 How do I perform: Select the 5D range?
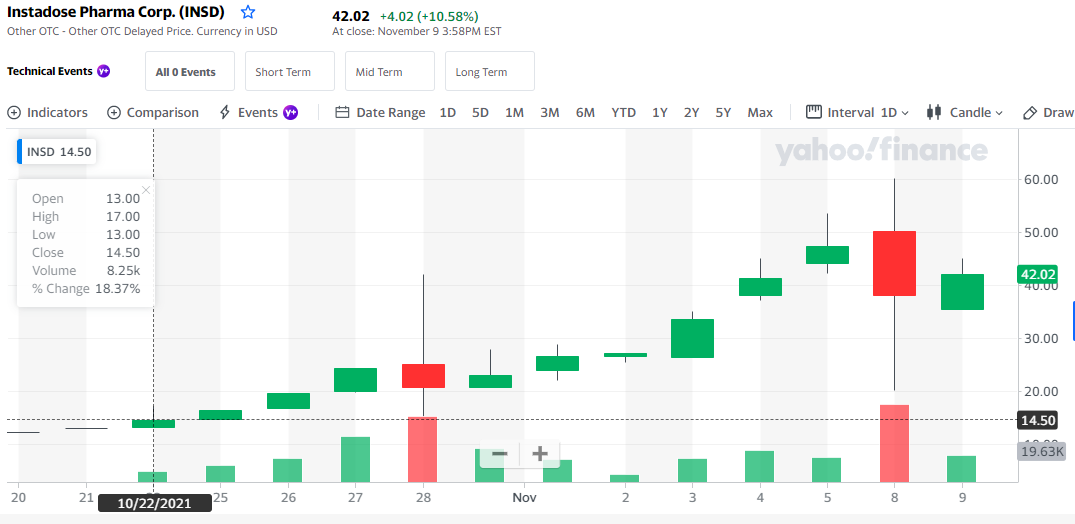481,112
